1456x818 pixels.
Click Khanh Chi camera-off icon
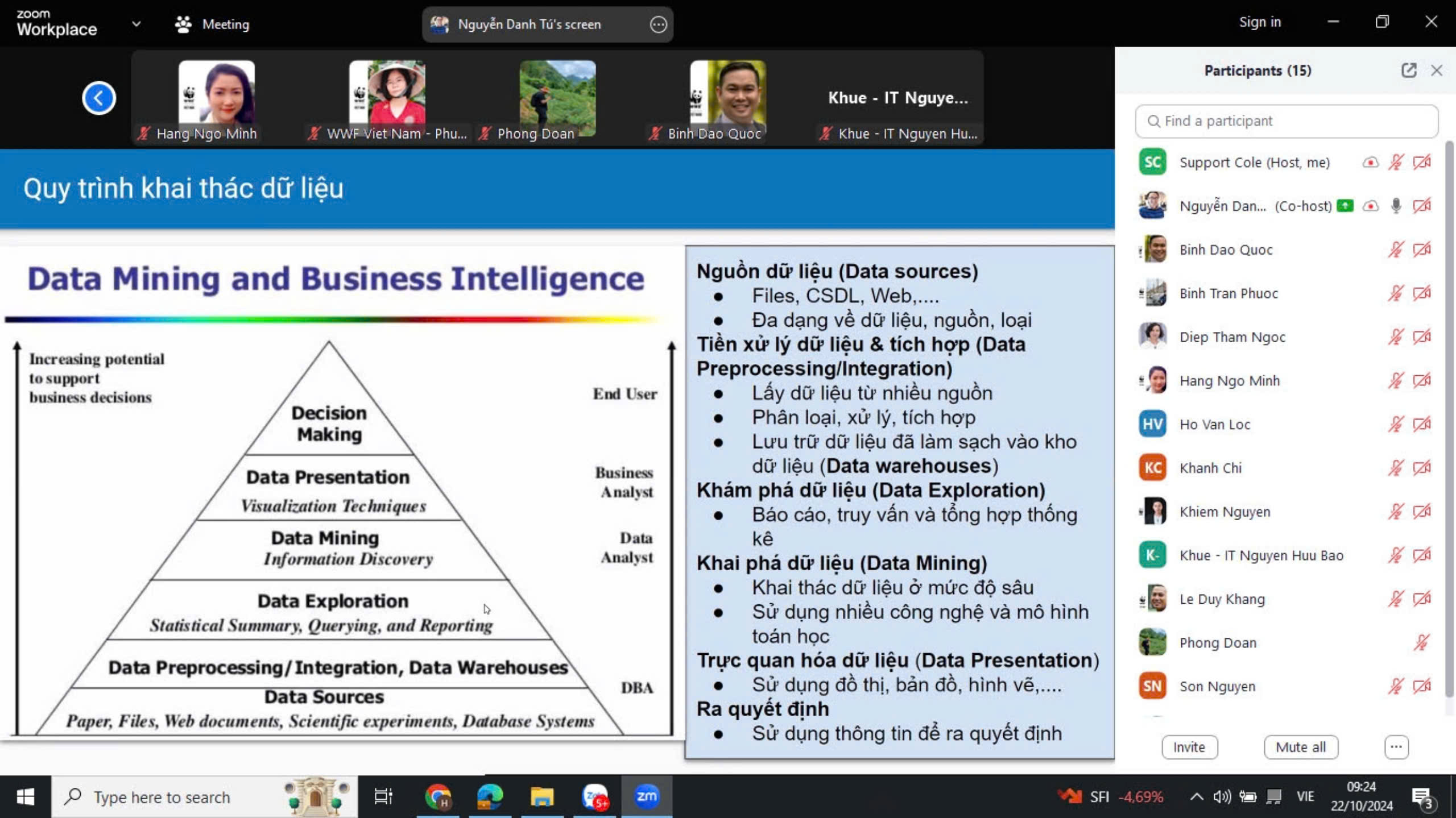[x=1422, y=468]
